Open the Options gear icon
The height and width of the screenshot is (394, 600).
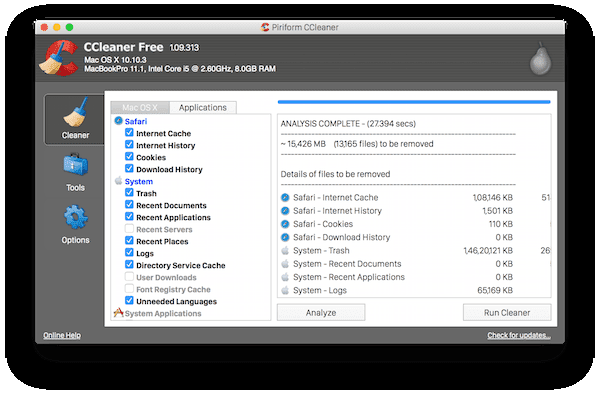(76, 217)
